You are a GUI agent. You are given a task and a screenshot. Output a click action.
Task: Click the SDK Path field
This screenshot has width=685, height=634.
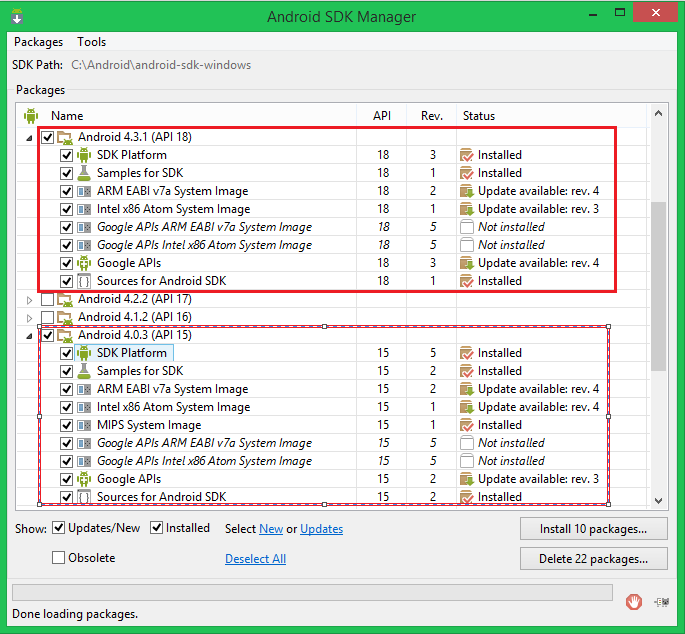pos(161,65)
